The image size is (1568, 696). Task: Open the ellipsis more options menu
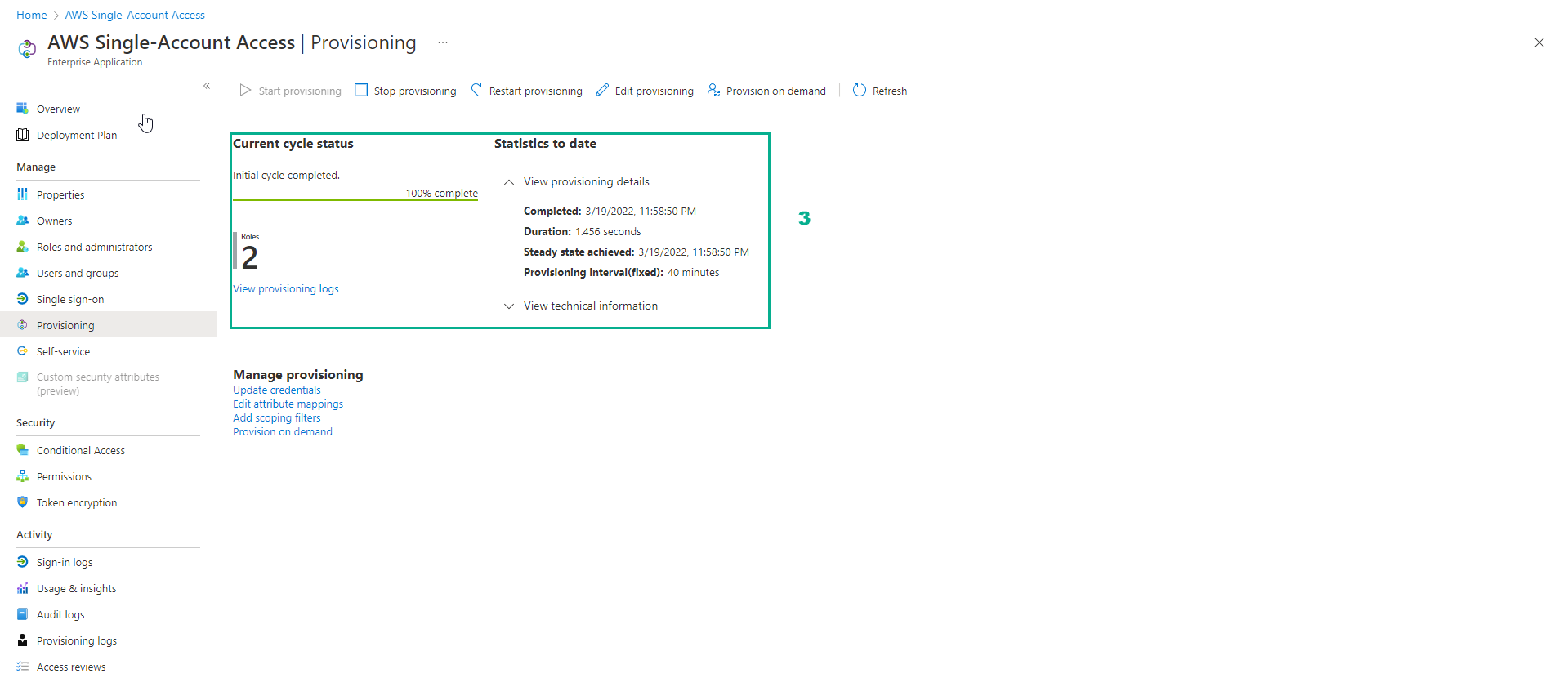(x=443, y=42)
